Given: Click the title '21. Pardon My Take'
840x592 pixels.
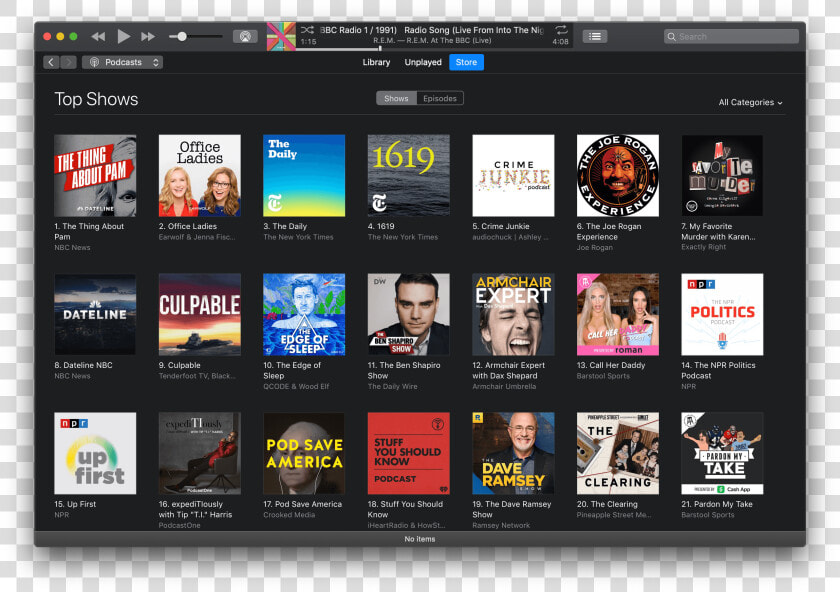Looking at the screenshot, I should click(717, 504).
